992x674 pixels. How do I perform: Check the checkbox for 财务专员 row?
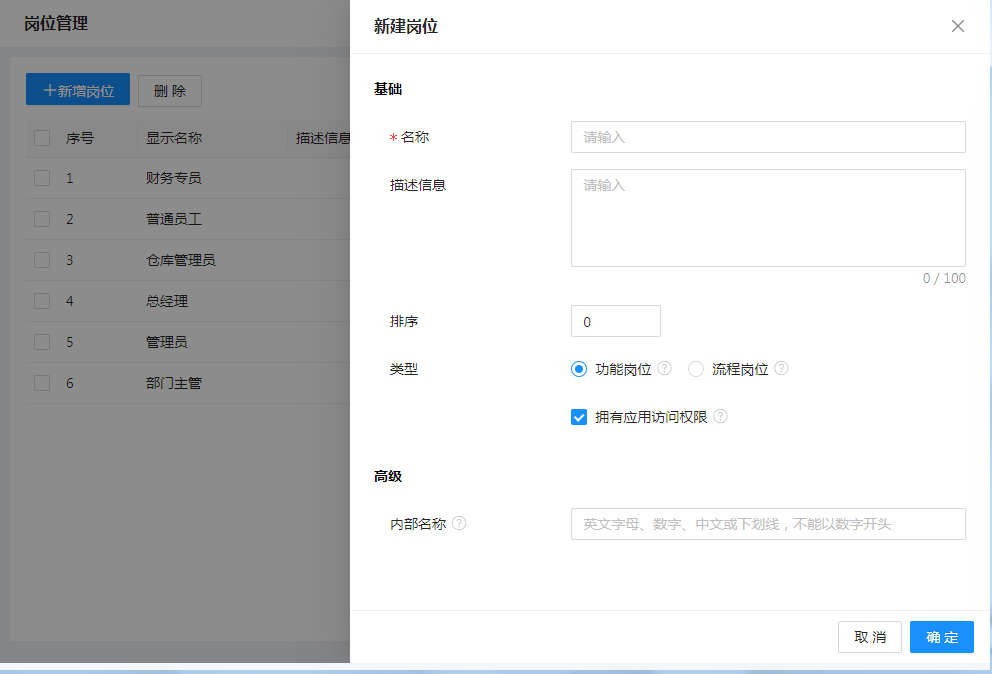click(42, 178)
